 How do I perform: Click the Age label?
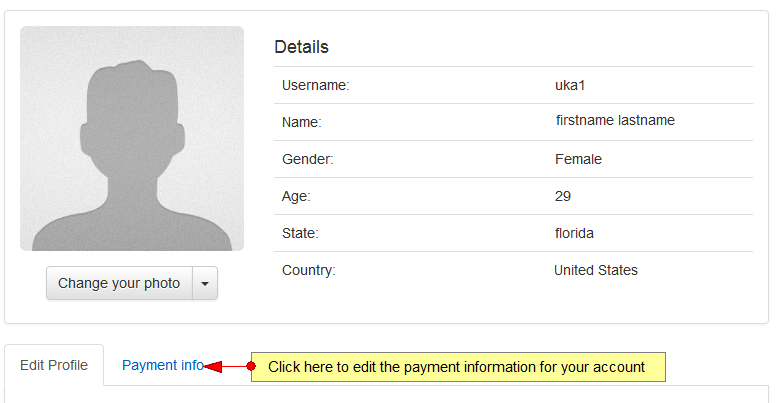[296, 196]
